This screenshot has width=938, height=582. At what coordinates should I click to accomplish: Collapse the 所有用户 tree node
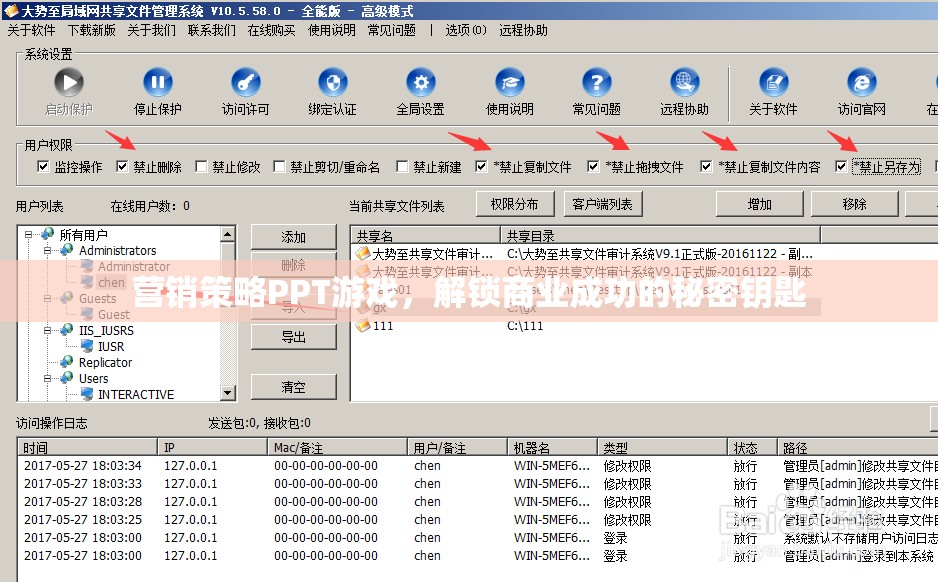click(28, 234)
